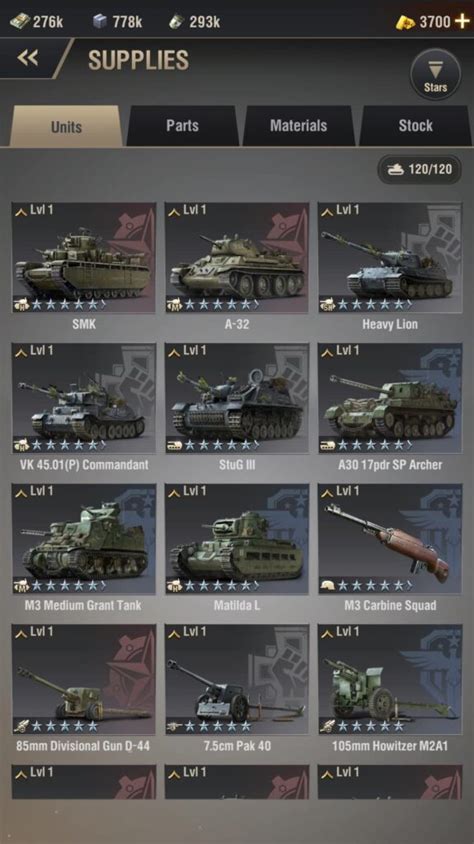
Task: Open the Stars sort dropdown
Action: point(435,74)
